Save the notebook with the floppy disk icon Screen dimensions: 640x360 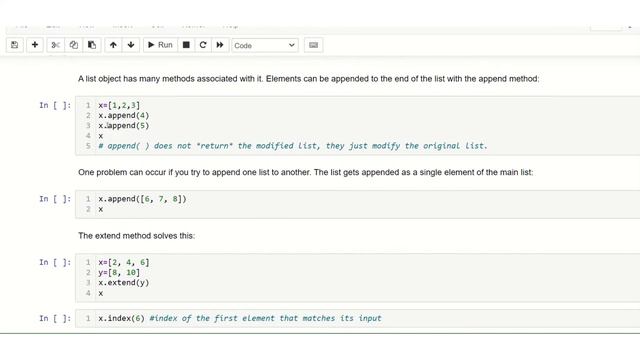[15, 45]
